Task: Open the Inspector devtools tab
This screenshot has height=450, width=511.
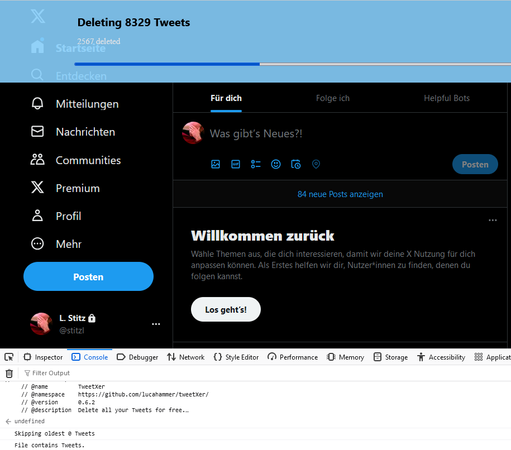Action: coord(43,357)
